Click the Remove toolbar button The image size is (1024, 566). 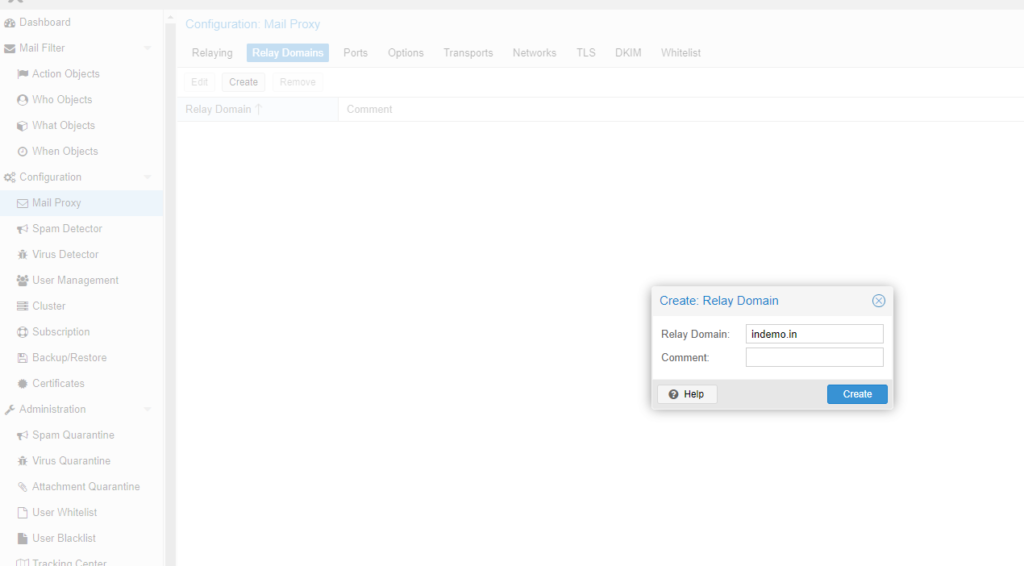297,82
